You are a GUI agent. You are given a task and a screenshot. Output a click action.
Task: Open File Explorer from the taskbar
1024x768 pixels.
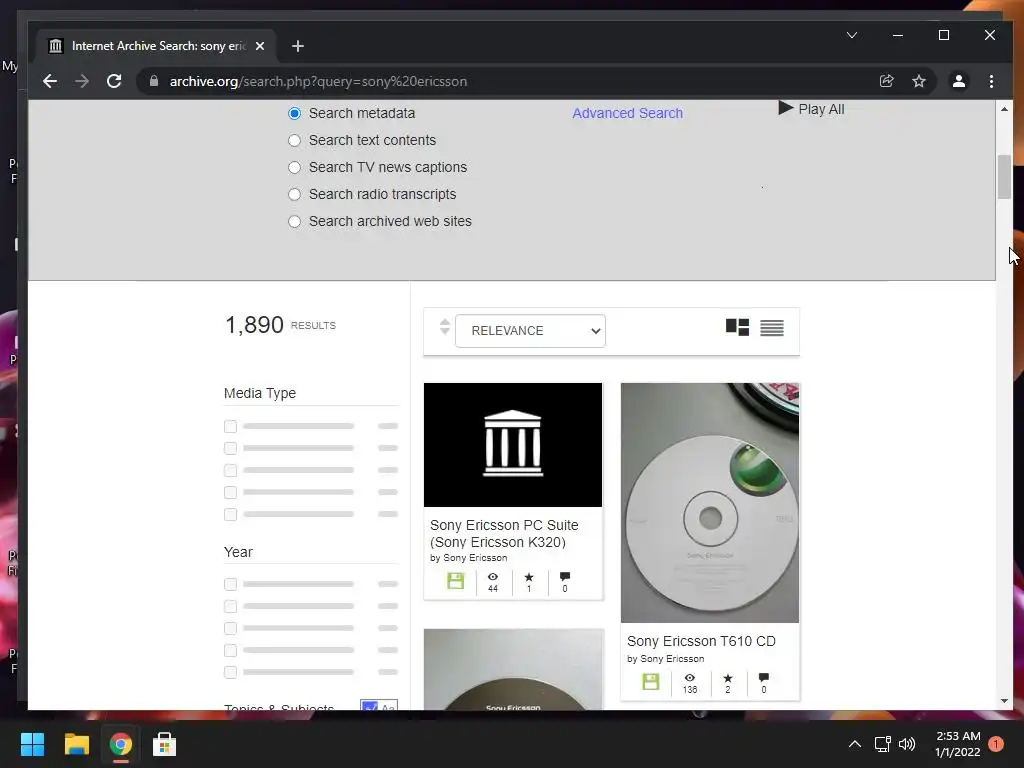[76, 744]
